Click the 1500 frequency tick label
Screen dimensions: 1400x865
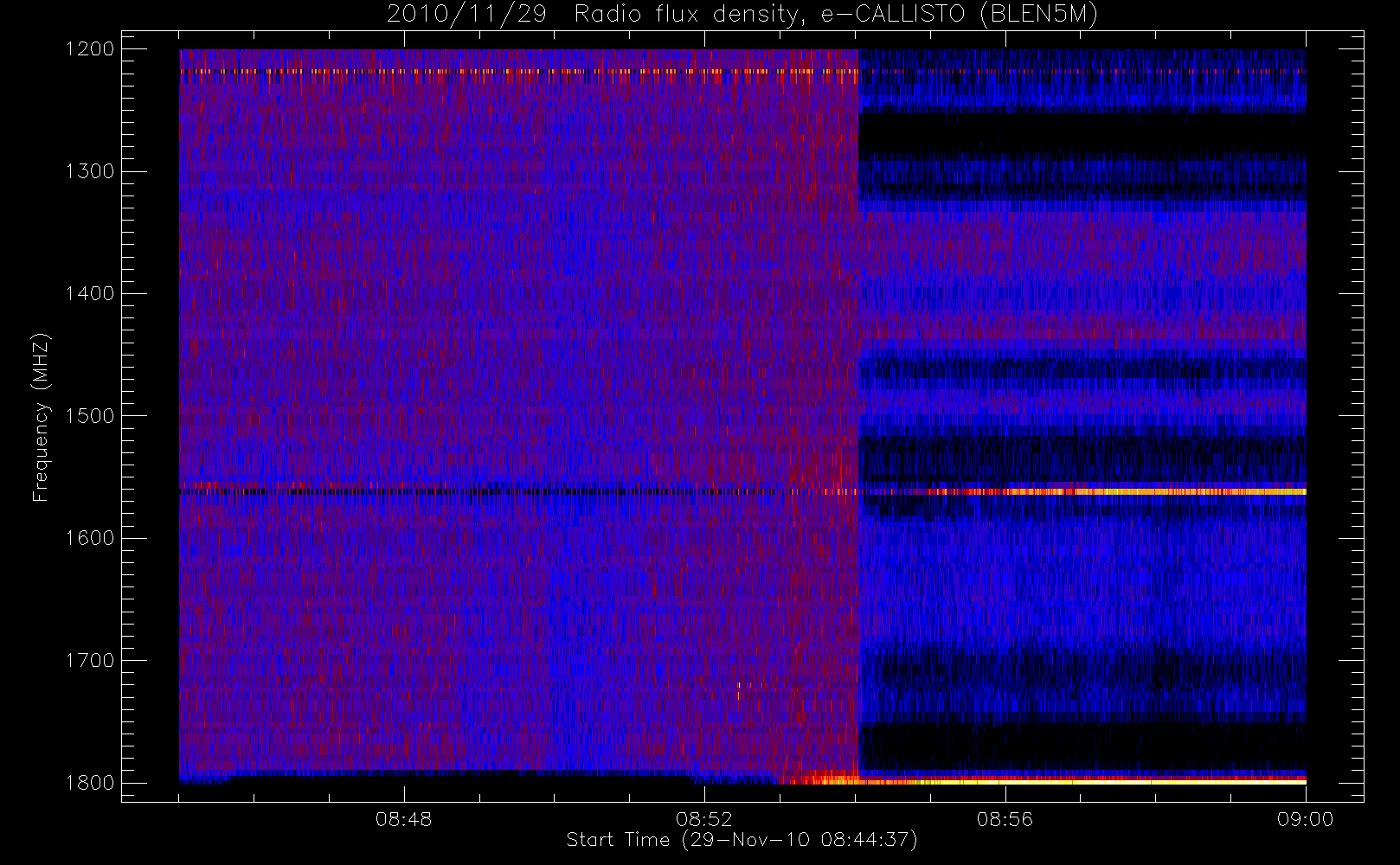pyautogui.click(x=90, y=416)
